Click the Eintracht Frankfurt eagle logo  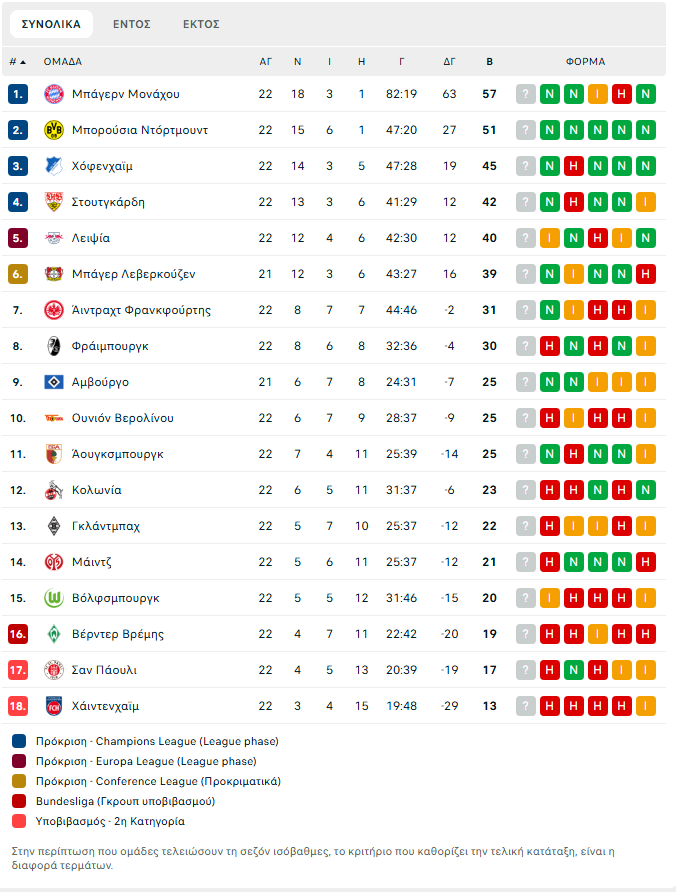click(54, 310)
